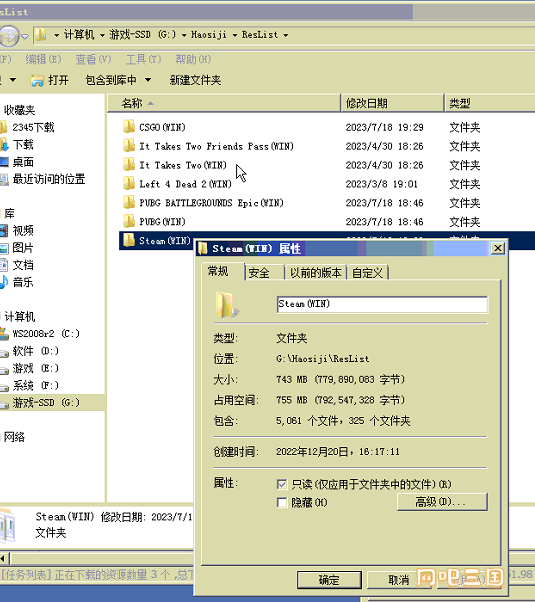Viewport: 535px width, 602px height.
Task: Expand the arrow after Haosiji in address bar
Action: point(235,35)
